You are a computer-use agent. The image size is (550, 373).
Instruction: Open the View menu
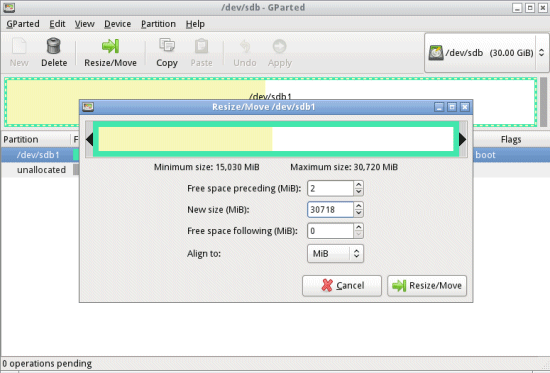pyautogui.click(x=85, y=24)
